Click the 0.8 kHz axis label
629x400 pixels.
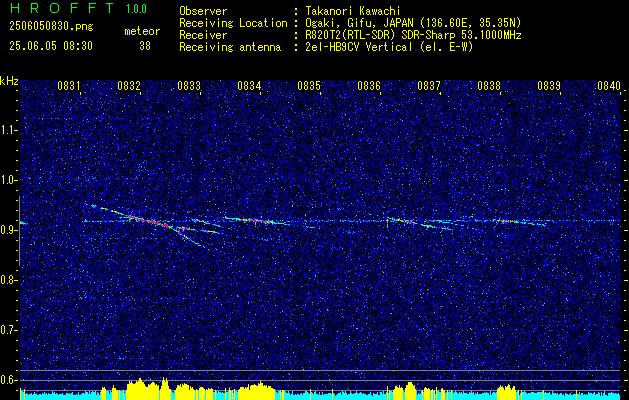click(9, 280)
